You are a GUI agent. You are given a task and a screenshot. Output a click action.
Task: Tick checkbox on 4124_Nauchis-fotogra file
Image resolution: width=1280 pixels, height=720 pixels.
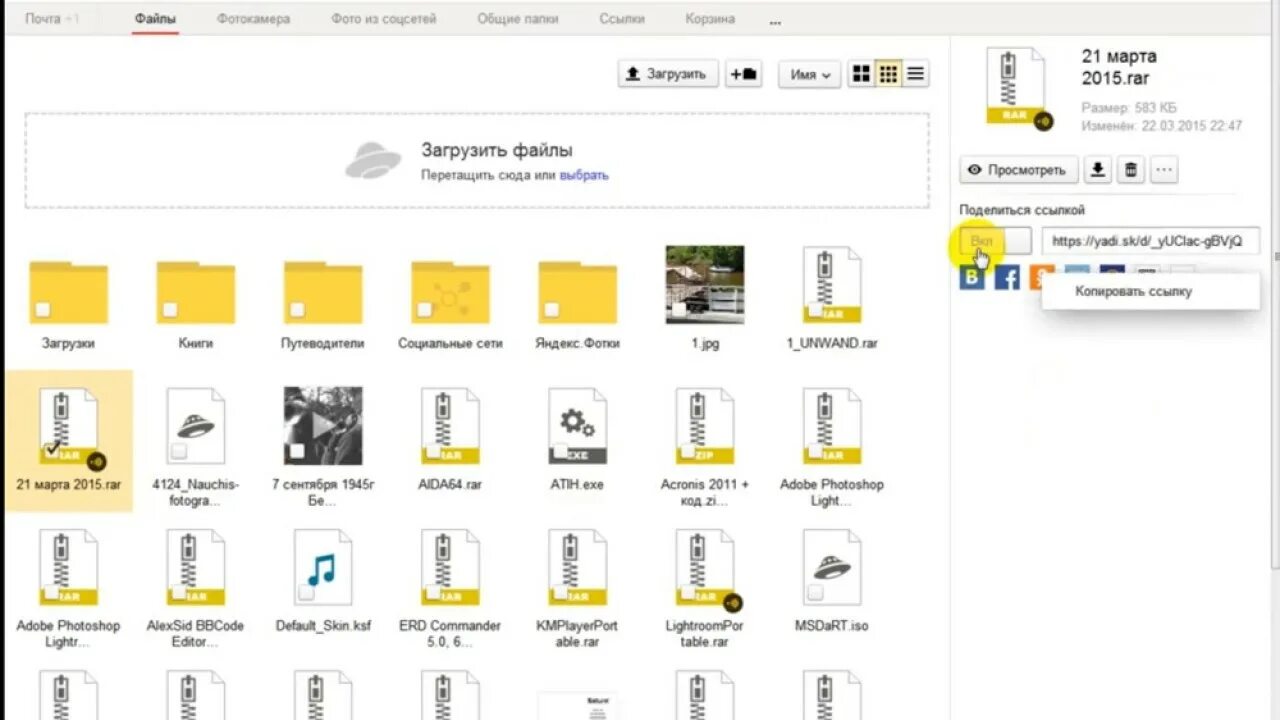click(179, 452)
